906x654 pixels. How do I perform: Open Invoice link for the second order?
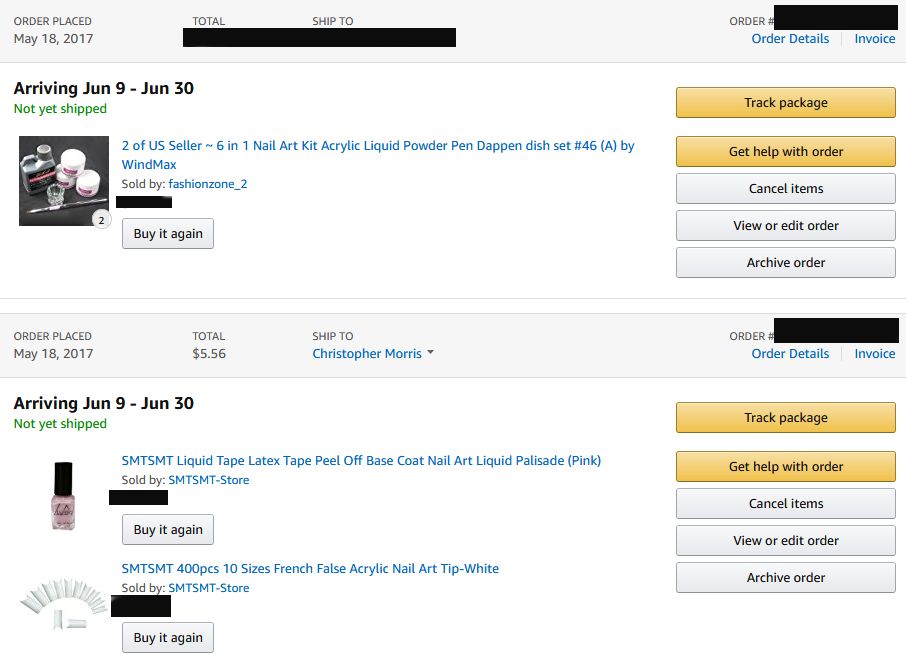tap(874, 354)
